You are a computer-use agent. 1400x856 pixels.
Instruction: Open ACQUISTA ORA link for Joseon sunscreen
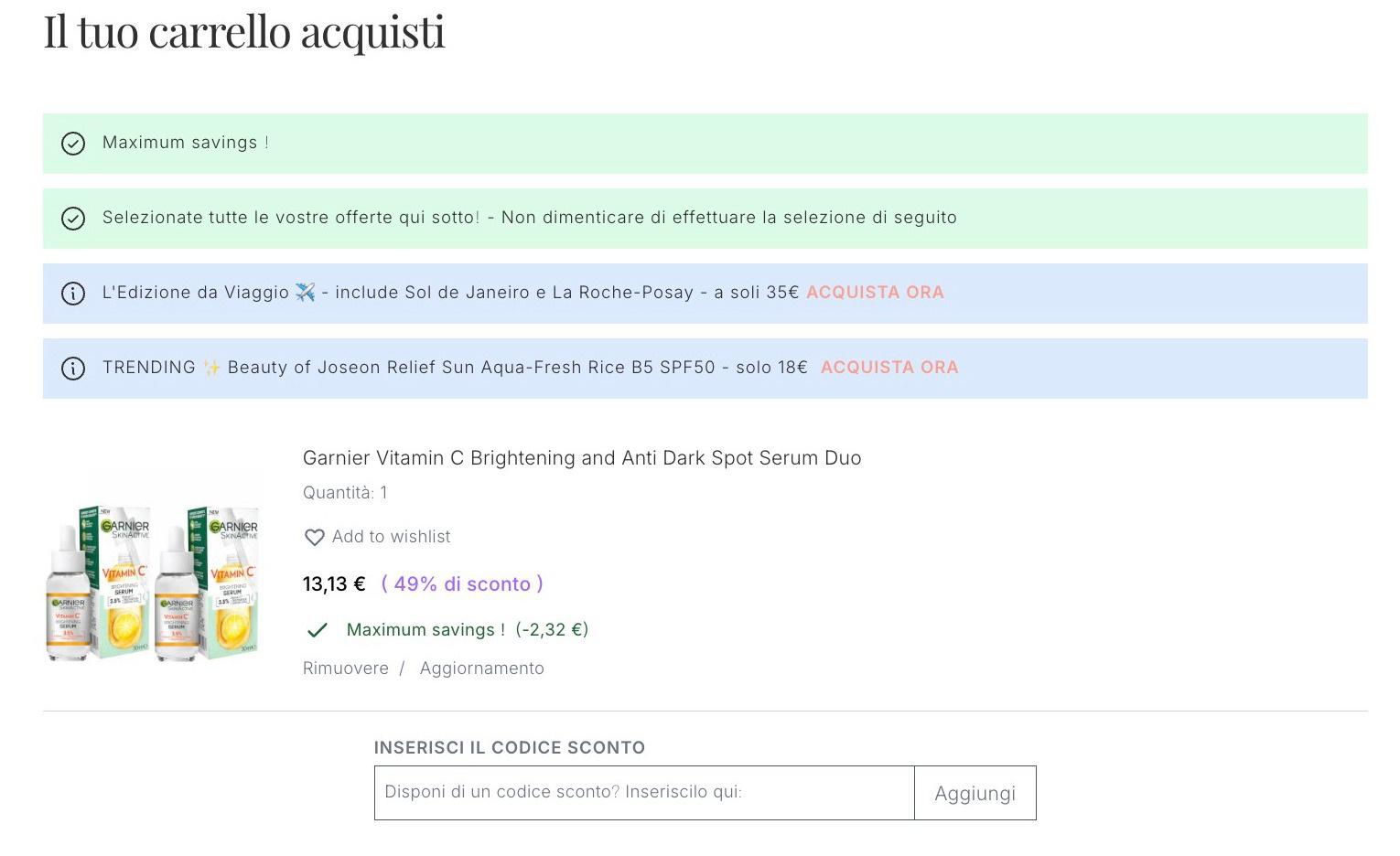click(889, 368)
